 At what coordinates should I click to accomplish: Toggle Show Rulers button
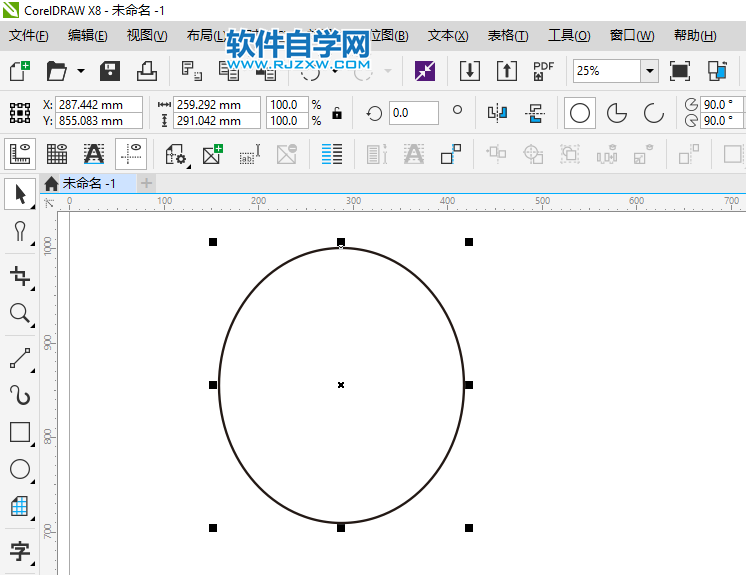[x=20, y=154]
